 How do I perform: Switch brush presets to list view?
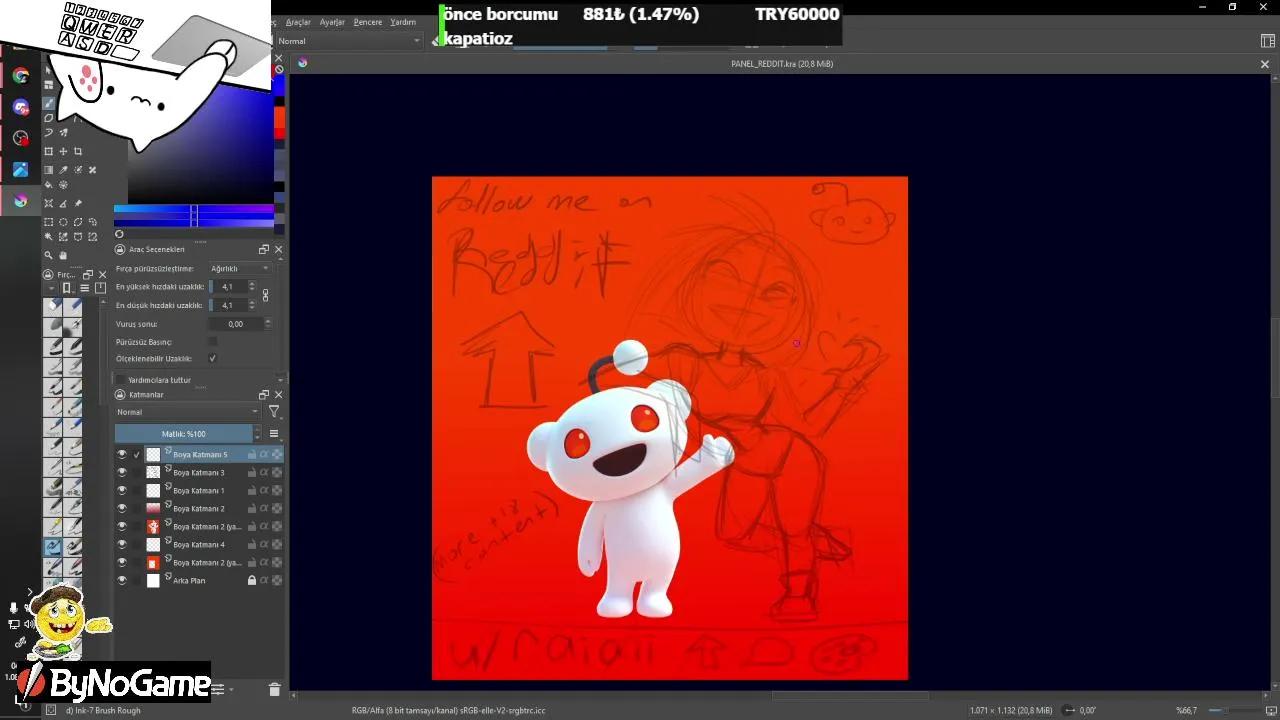click(84, 288)
